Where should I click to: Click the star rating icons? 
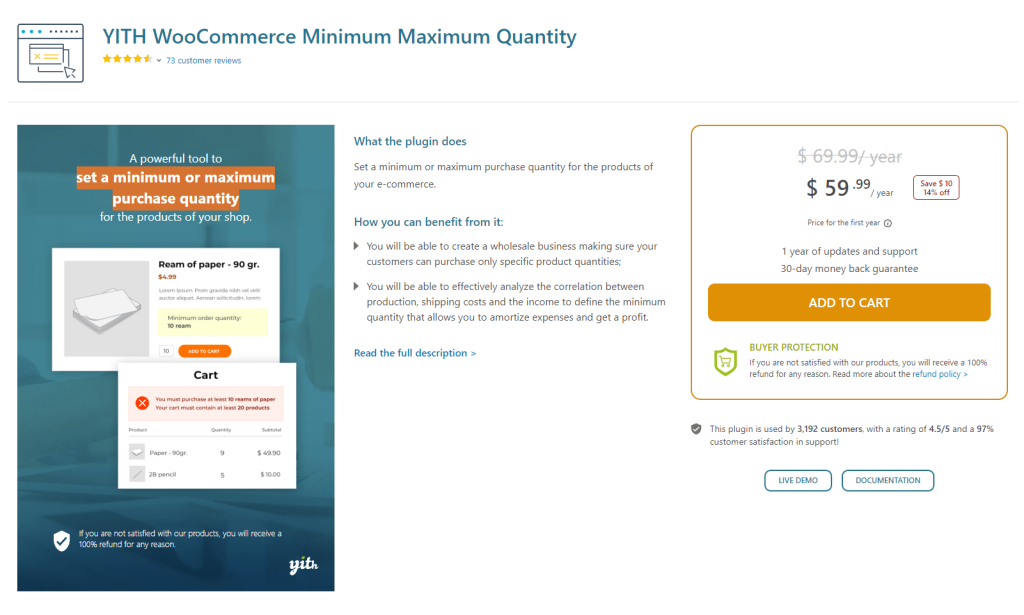click(x=128, y=59)
